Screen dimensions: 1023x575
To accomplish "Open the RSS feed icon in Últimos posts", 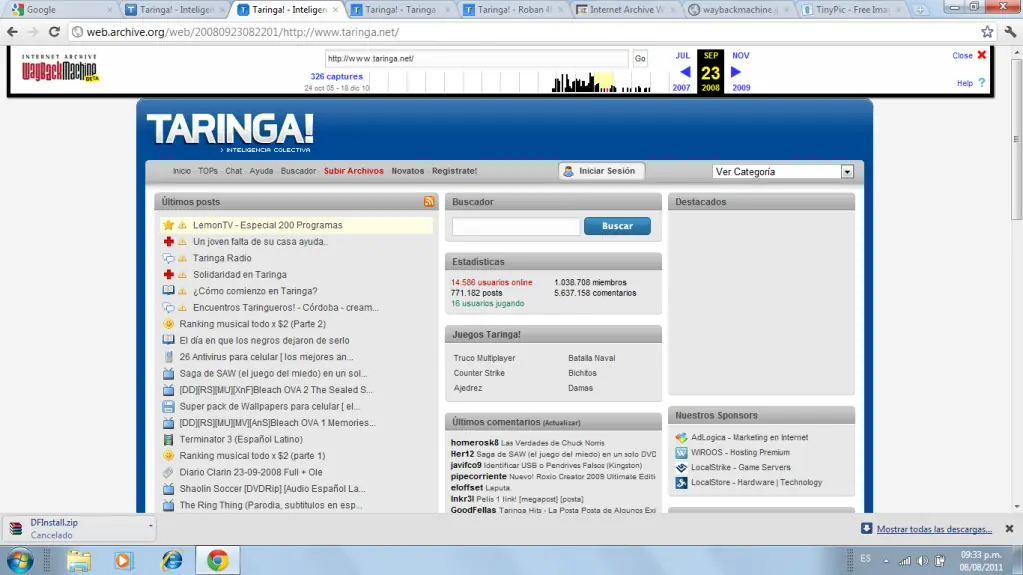I will pos(429,202).
